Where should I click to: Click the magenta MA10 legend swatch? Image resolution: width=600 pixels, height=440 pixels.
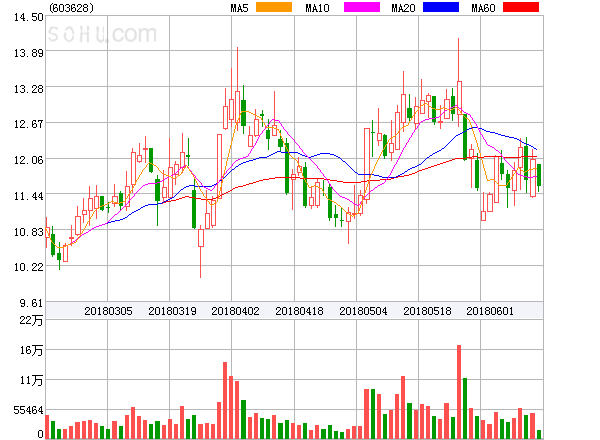coord(362,7)
